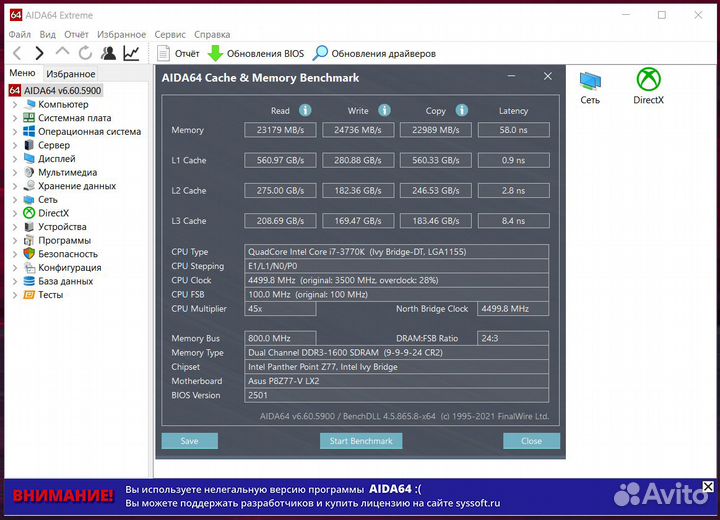Open the DirectX icon in right pane
720x520 pixels.
coord(648,86)
